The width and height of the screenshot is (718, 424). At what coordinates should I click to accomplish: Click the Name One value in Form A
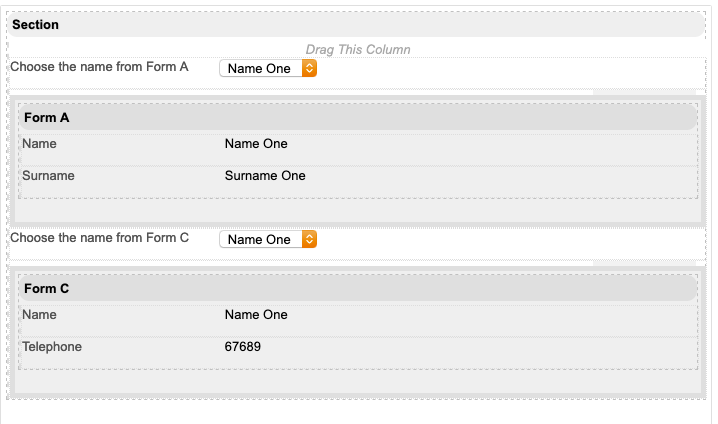(x=256, y=144)
